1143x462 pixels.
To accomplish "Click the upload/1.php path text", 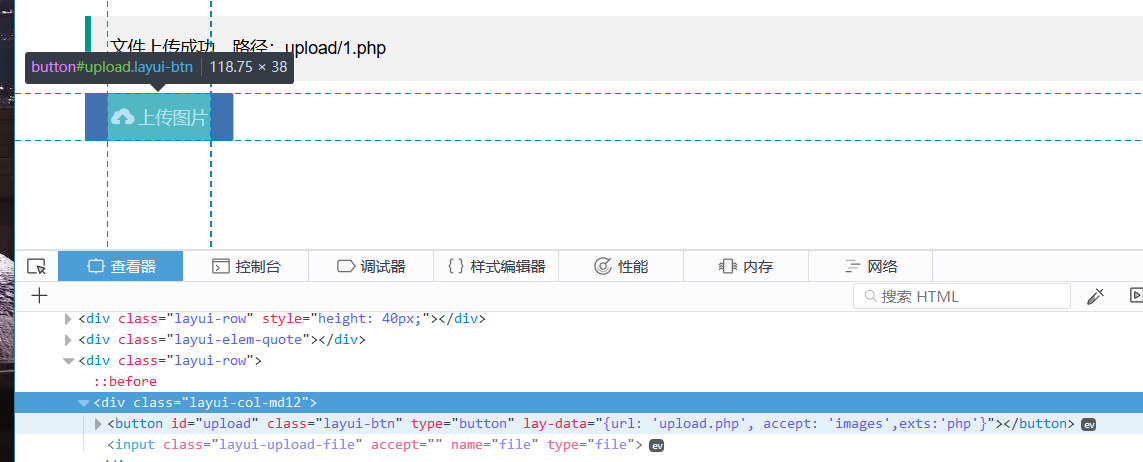I will point(335,48).
